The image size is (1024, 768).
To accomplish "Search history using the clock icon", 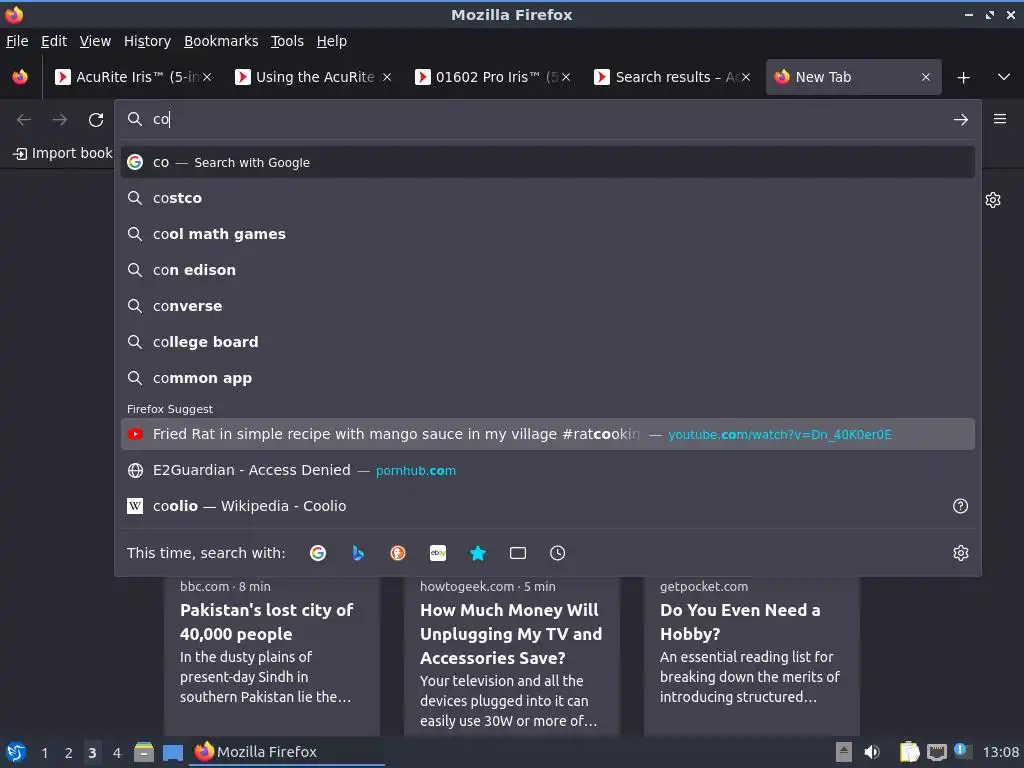I will point(558,553).
